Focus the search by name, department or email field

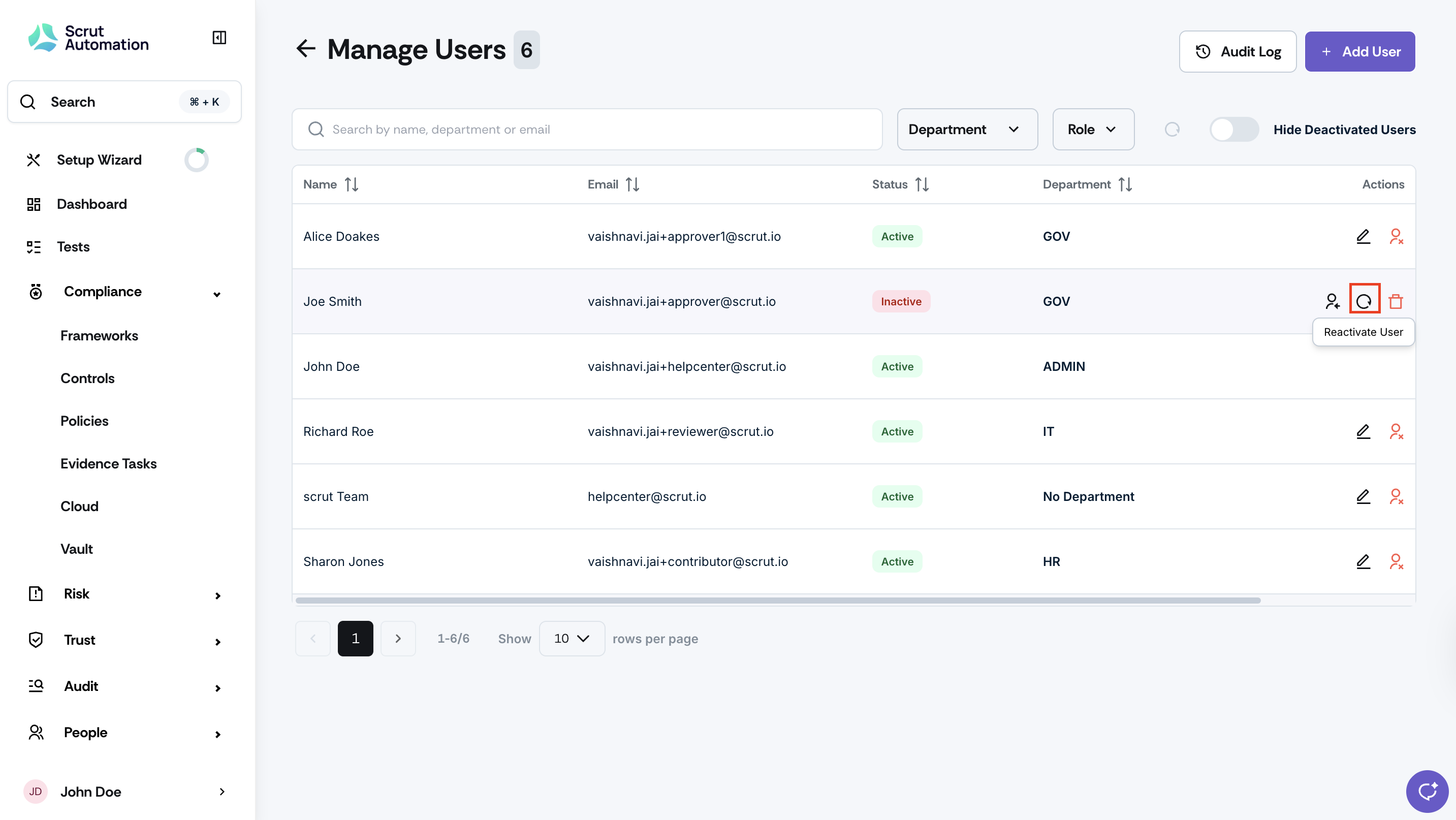pos(587,130)
